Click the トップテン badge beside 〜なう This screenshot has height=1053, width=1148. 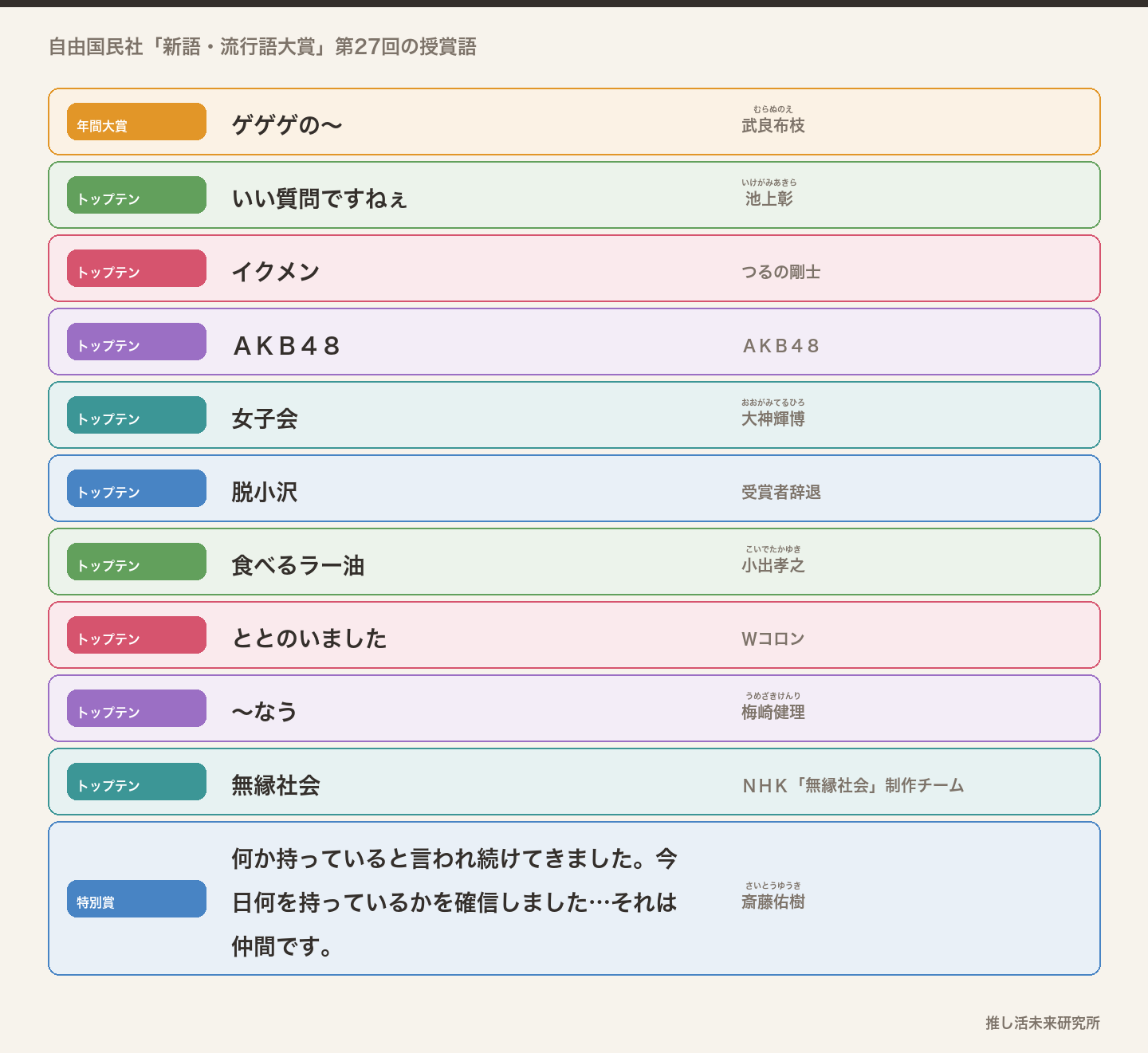click(136, 709)
